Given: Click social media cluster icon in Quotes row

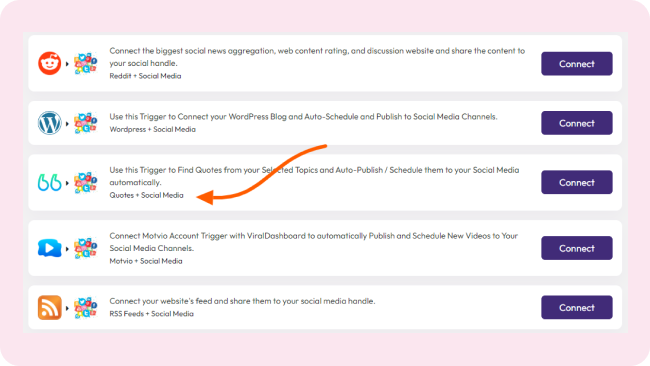Looking at the screenshot, I should (x=85, y=182).
